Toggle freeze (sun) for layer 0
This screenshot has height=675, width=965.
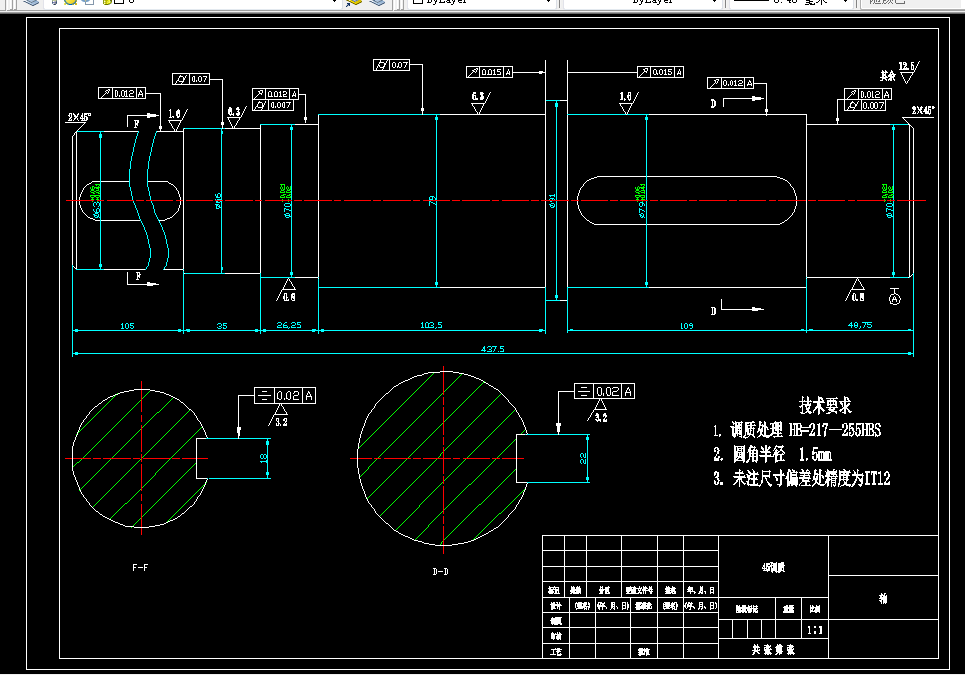point(71,2)
